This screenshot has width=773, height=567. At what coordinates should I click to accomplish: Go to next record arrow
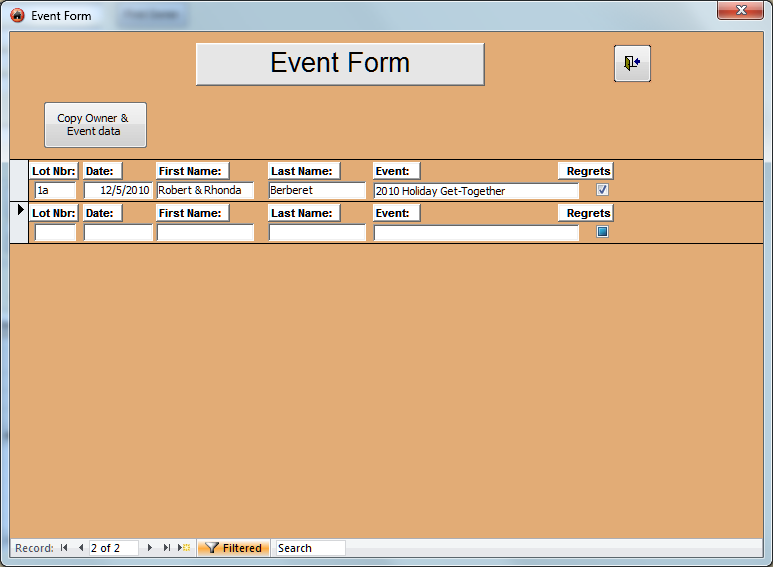150,548
